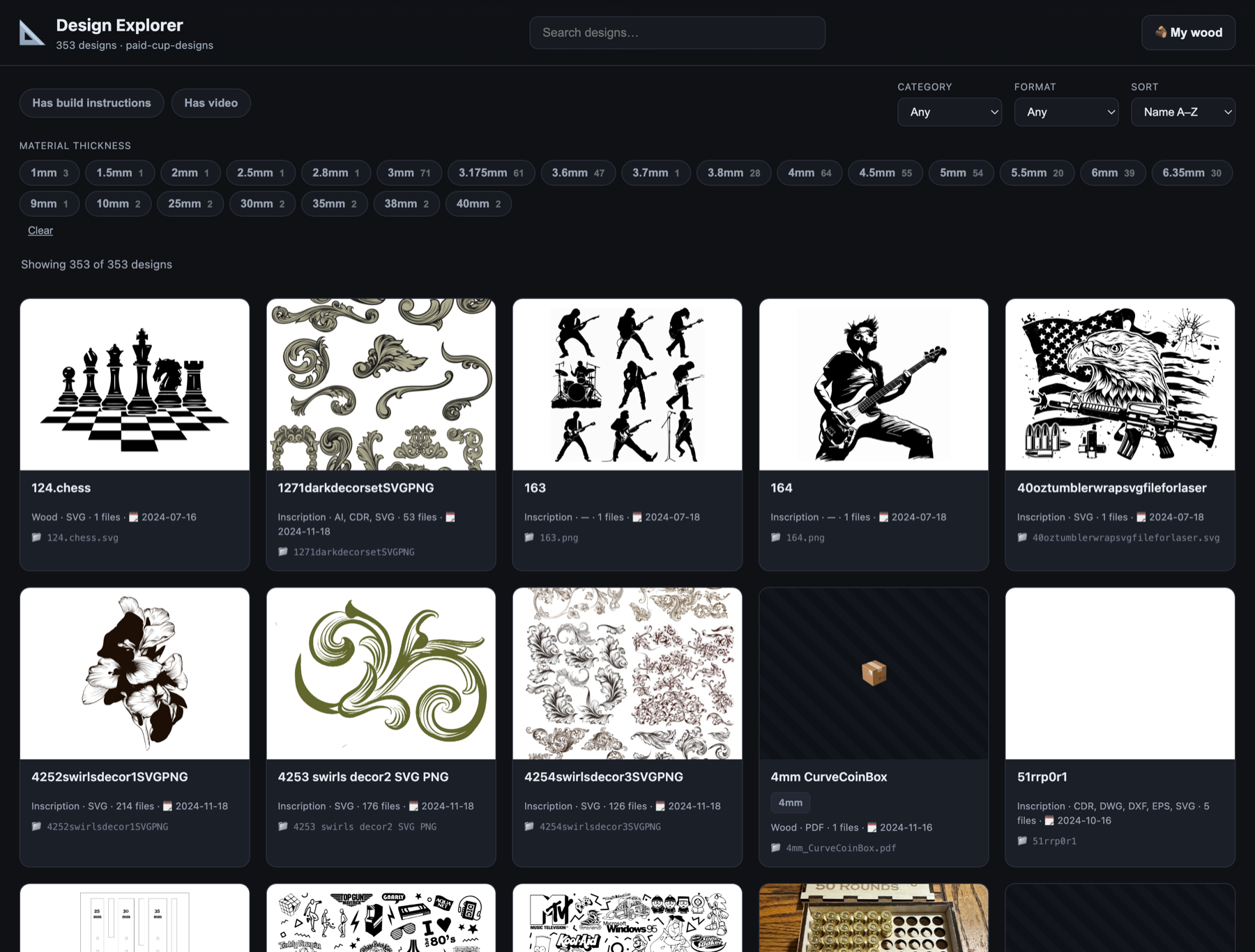Filter by 3.6mm material thickness
This screenshot has width=1255, height=952.
pos(578,173)
